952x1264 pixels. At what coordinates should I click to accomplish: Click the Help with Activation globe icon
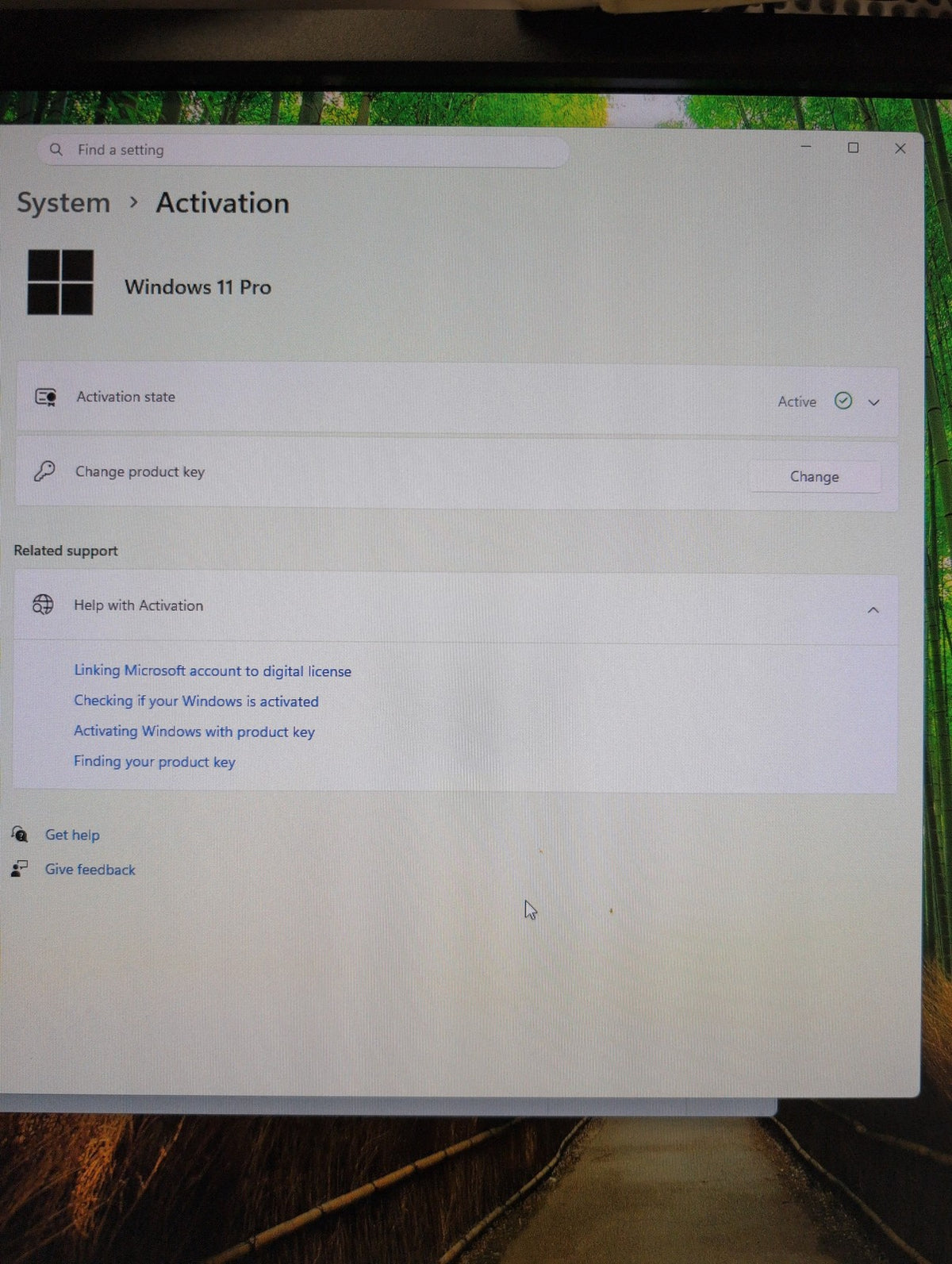[43, 605]
